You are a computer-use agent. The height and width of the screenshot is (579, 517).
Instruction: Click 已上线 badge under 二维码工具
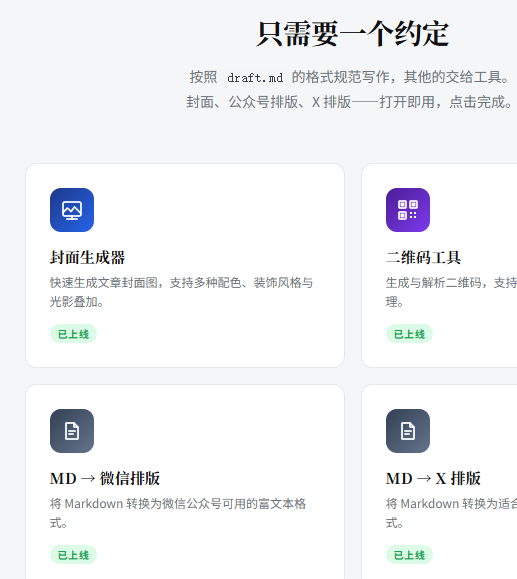click(x=409, y=334)
